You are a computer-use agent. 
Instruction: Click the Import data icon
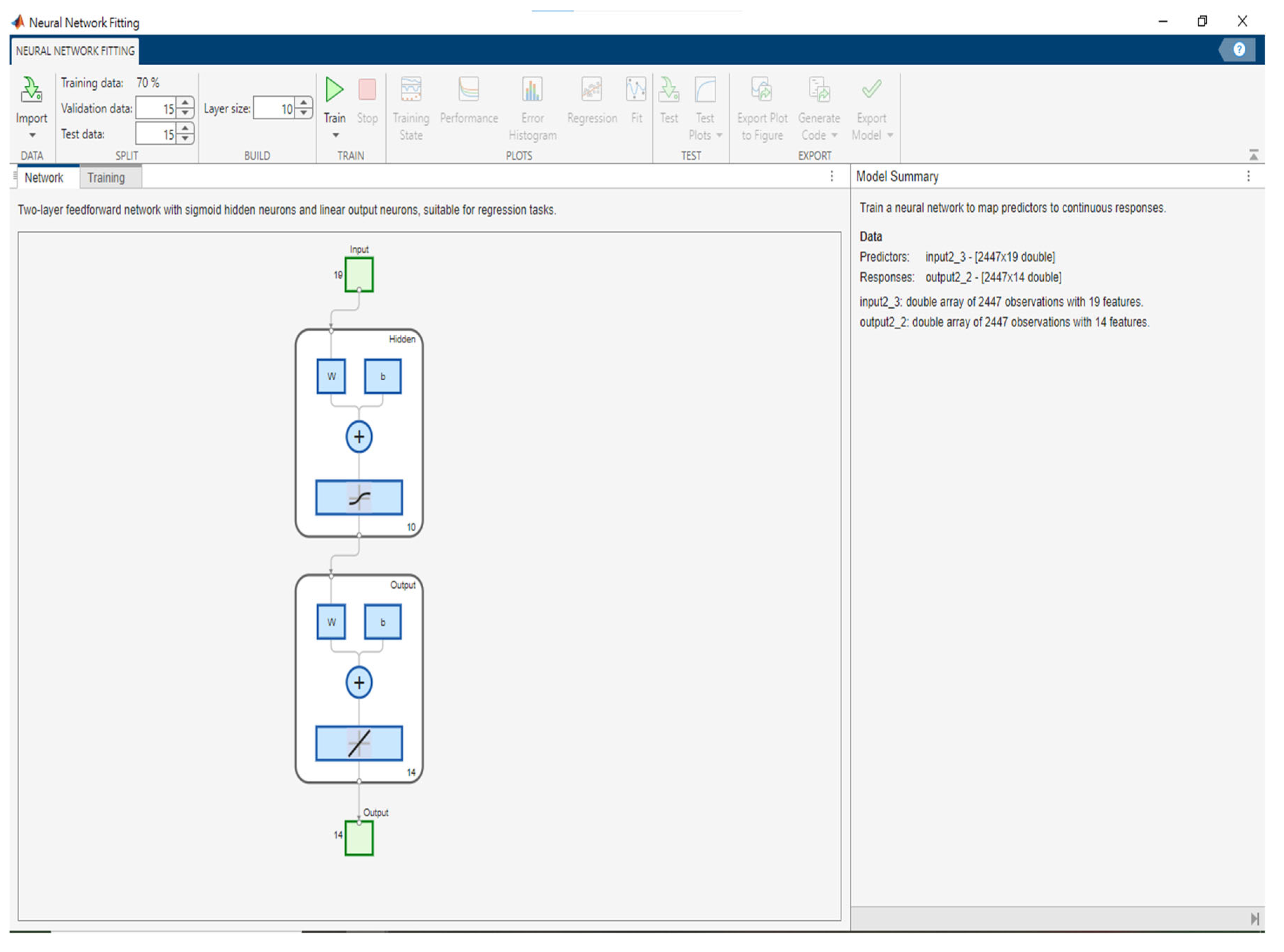point(31,90)
